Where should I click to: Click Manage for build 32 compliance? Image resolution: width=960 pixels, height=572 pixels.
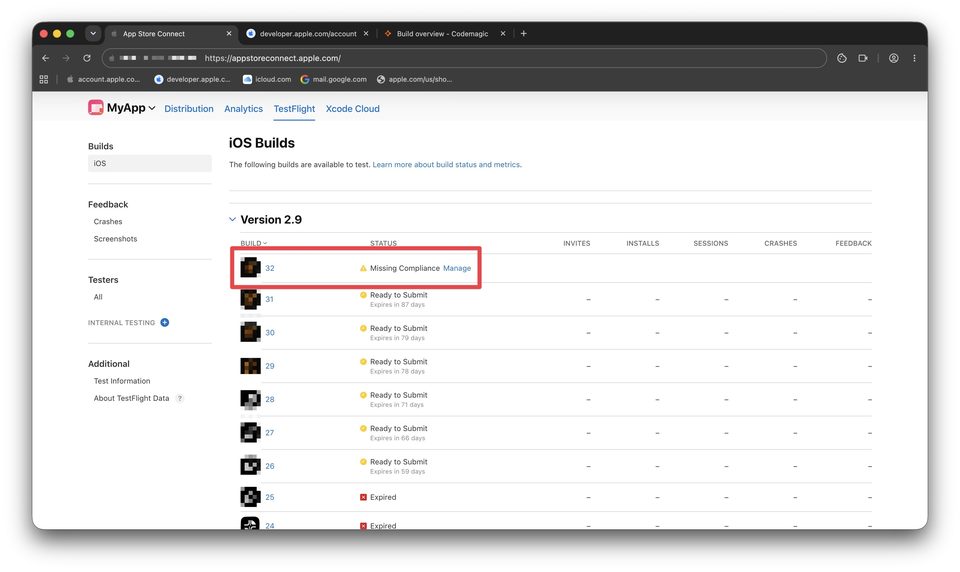(x=457, y=268)
